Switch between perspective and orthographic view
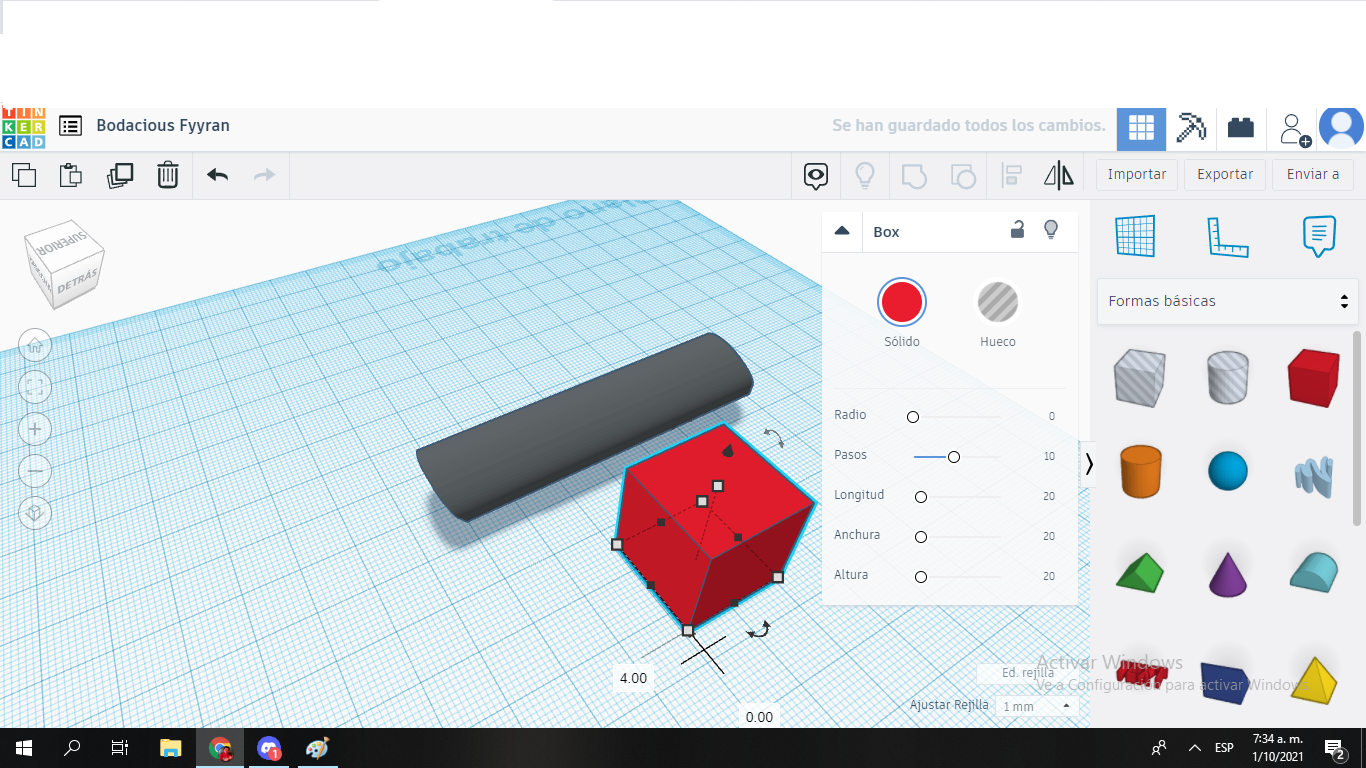 tap(35, 513)
